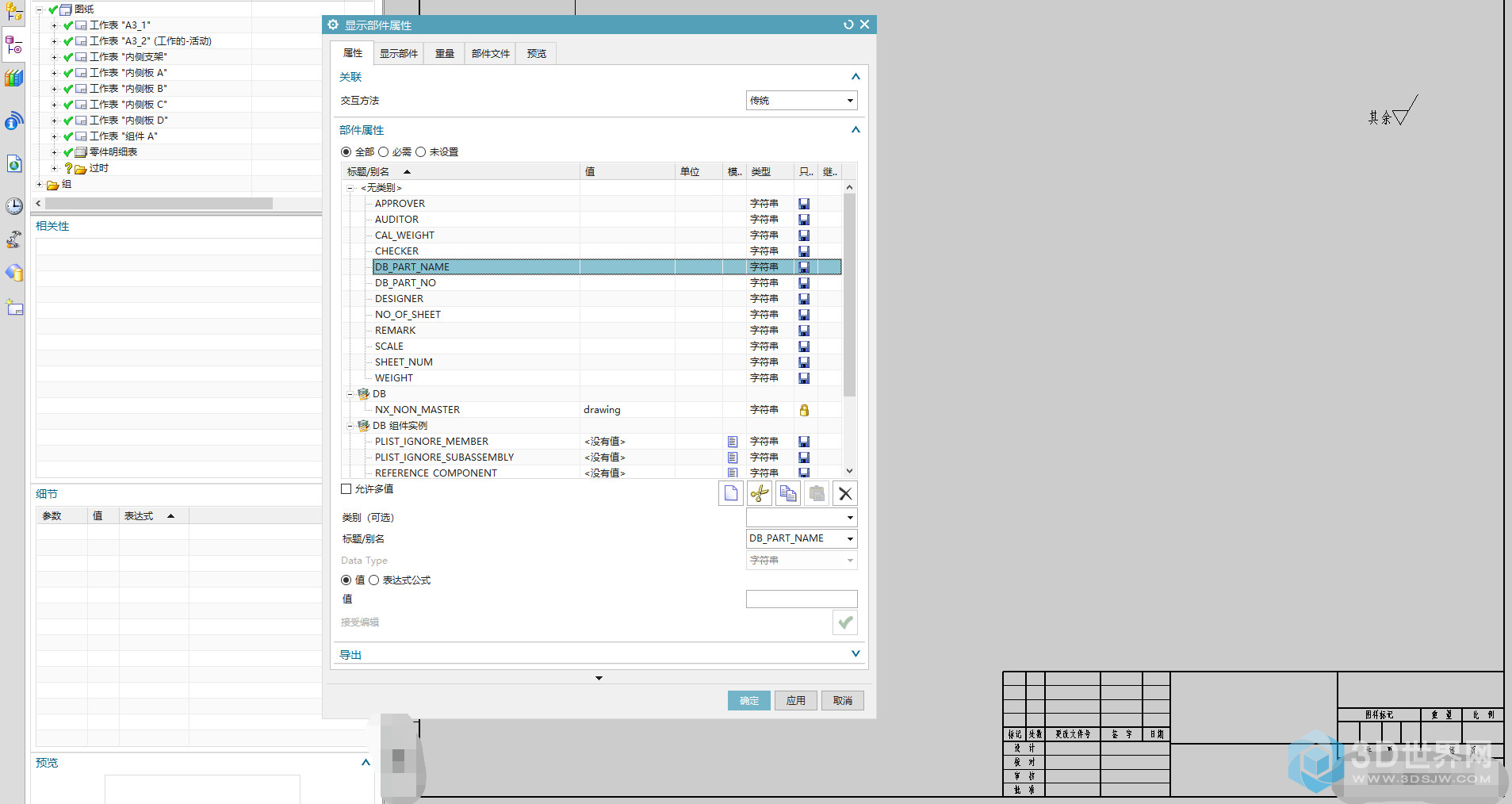The width and height of the screenshot is (1512, 804).
Task: Click the save icon in APPROVER row
Action: (804, 204)
